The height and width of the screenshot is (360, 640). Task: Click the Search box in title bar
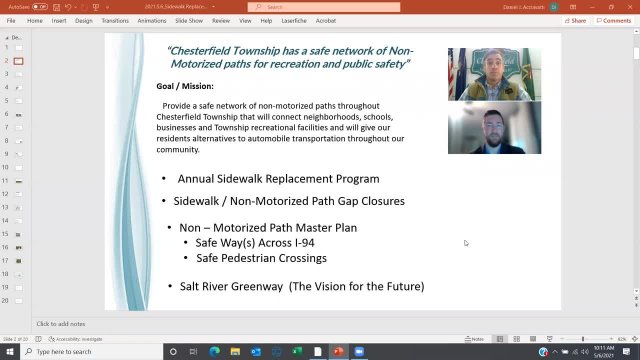324,7
